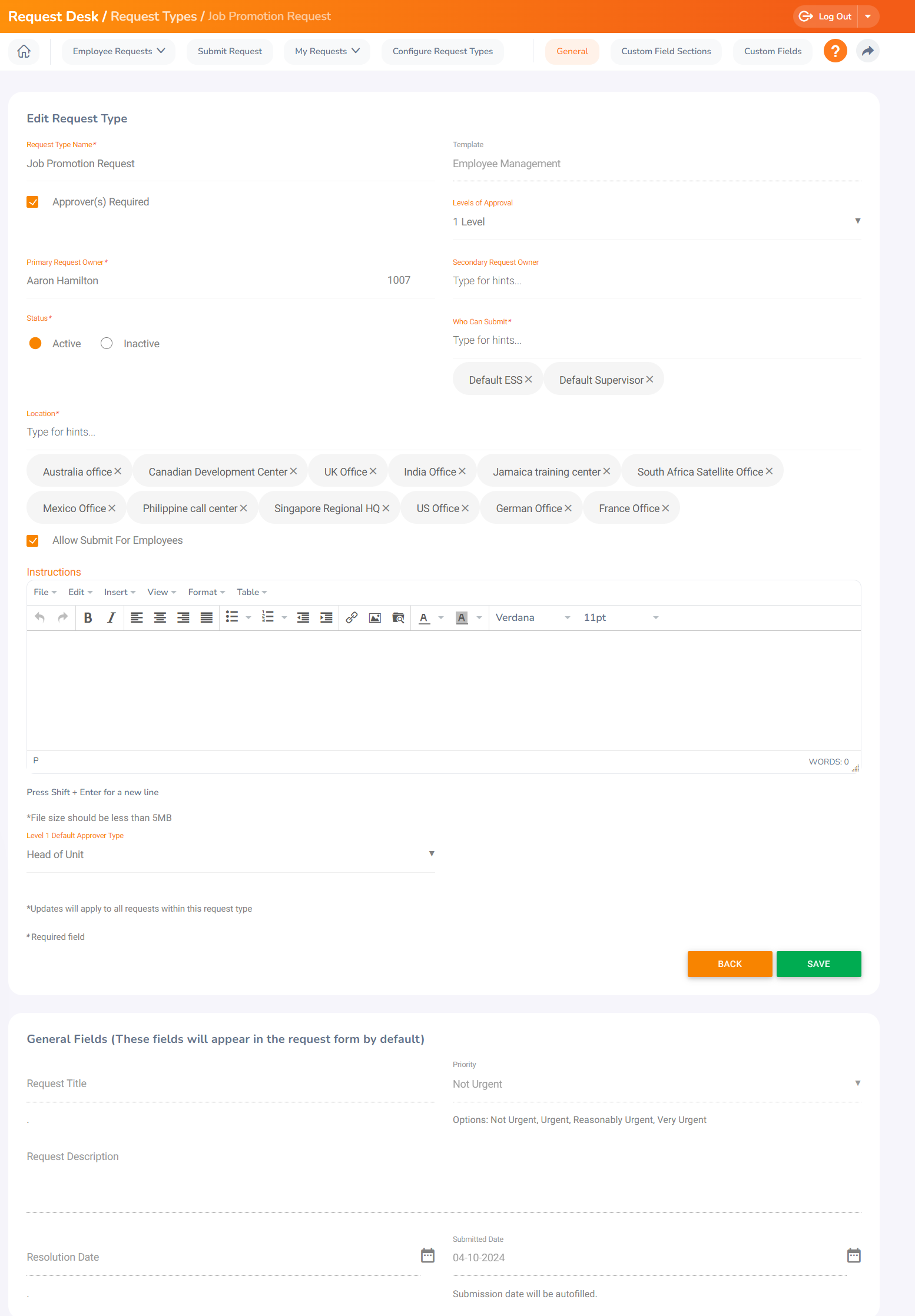Click Request Title input field
915x1316 pixels.
pyautogui.click(x=231, y=1084)
